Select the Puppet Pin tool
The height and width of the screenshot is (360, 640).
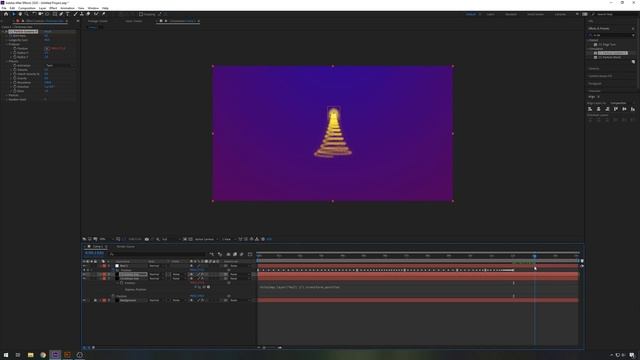point(104,14)
